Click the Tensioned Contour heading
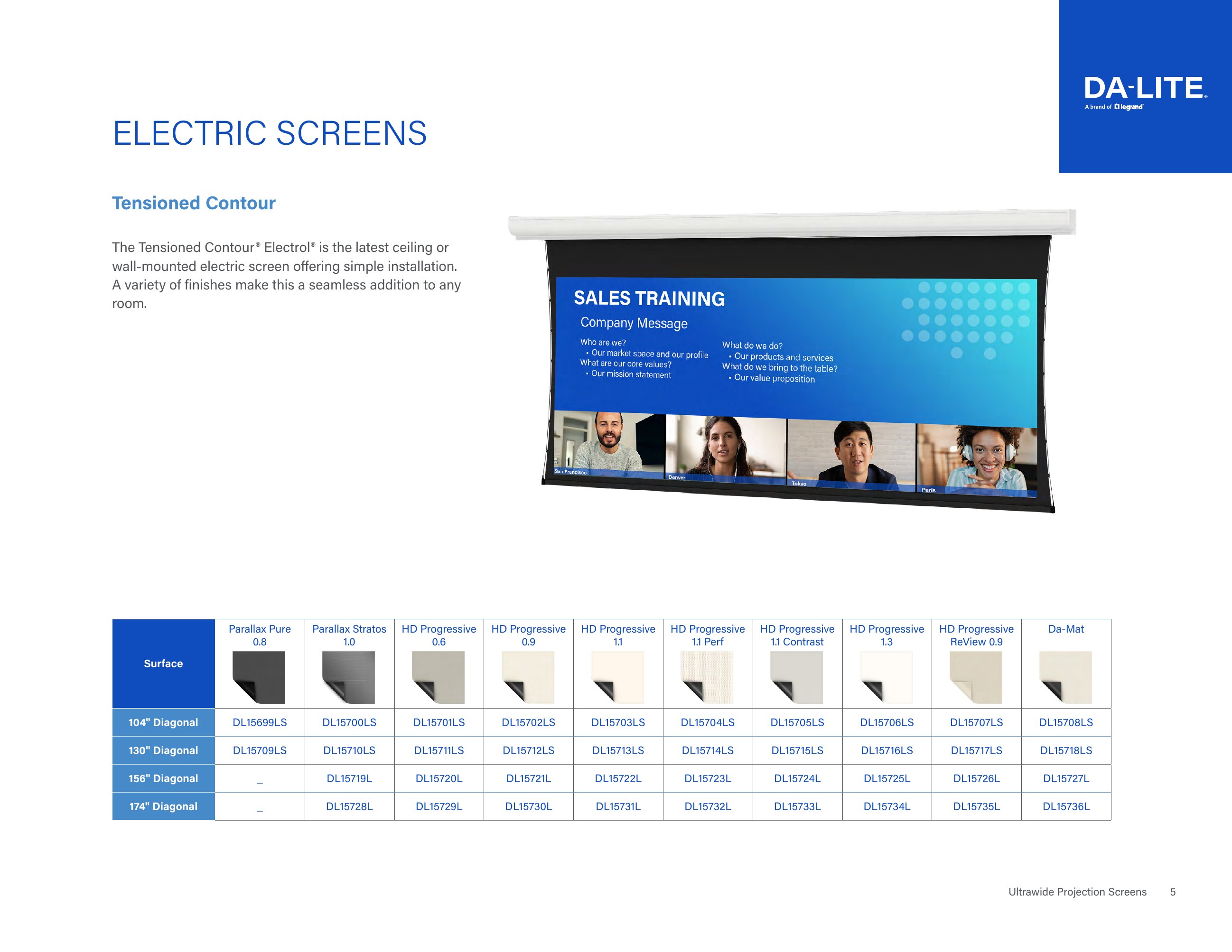This screenshot has width=1232, height=952. [194, 204]
